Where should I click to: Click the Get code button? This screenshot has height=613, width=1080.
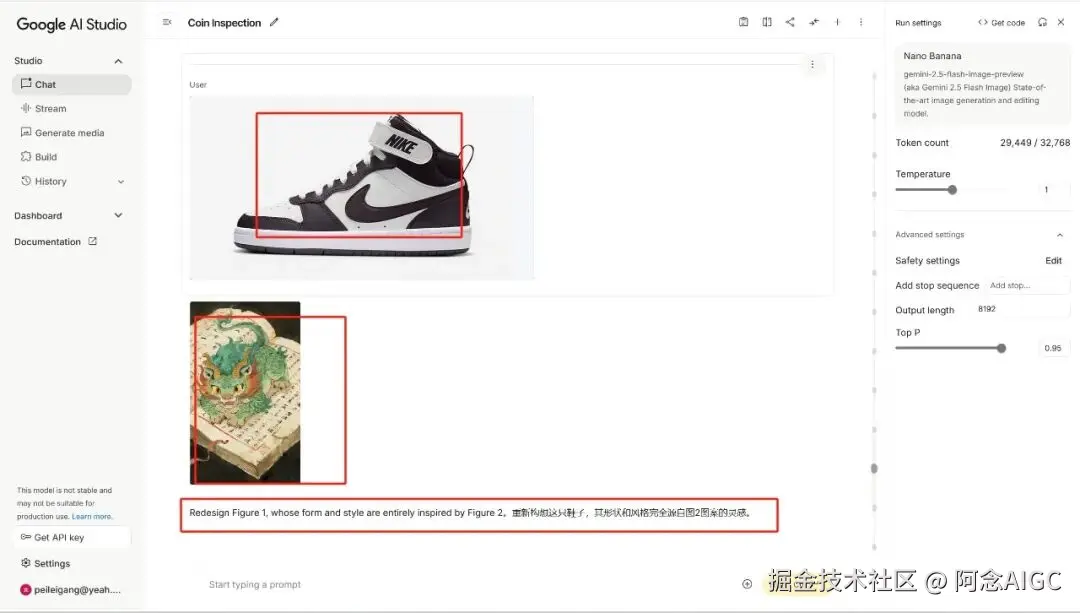coord(1001,23)
